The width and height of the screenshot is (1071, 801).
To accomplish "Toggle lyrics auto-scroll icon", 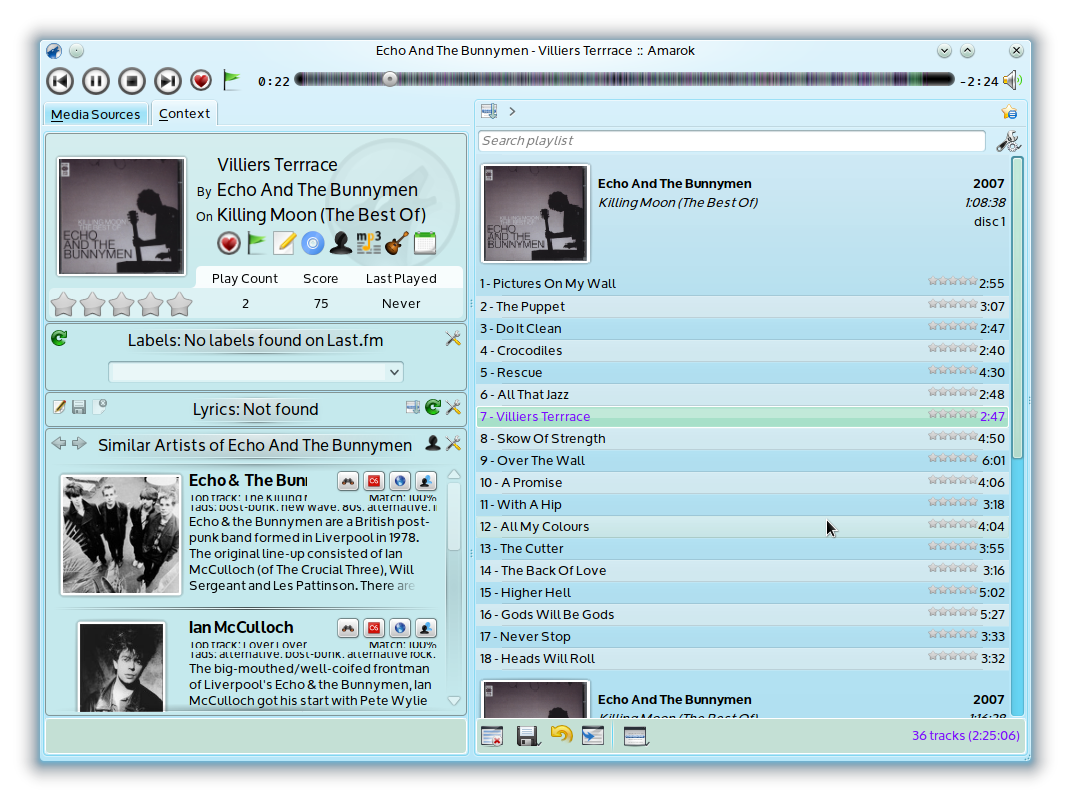I will (x=413, y=408).
